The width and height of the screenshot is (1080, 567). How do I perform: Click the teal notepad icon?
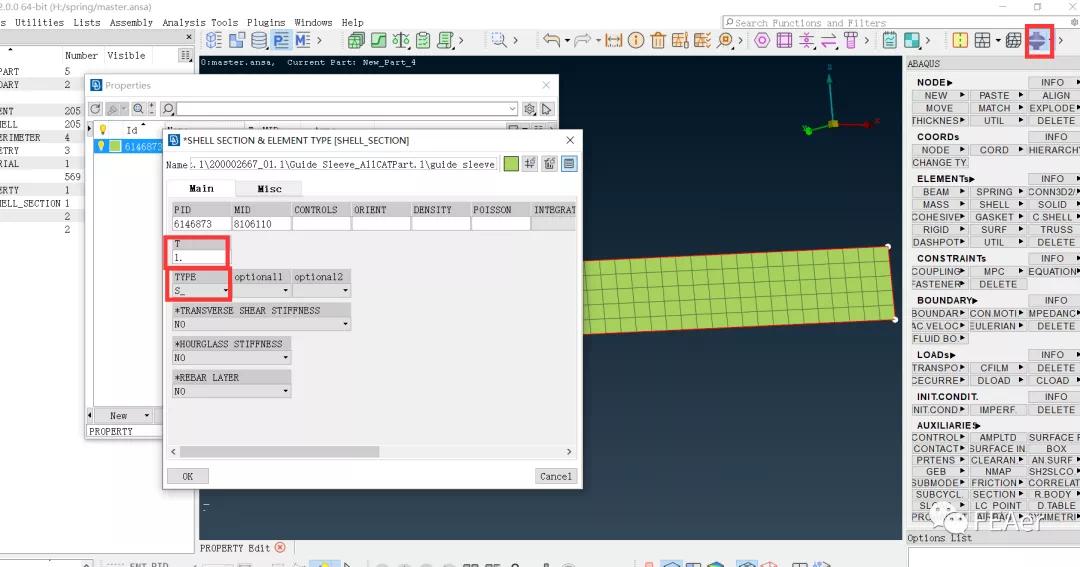click(890, 40)
